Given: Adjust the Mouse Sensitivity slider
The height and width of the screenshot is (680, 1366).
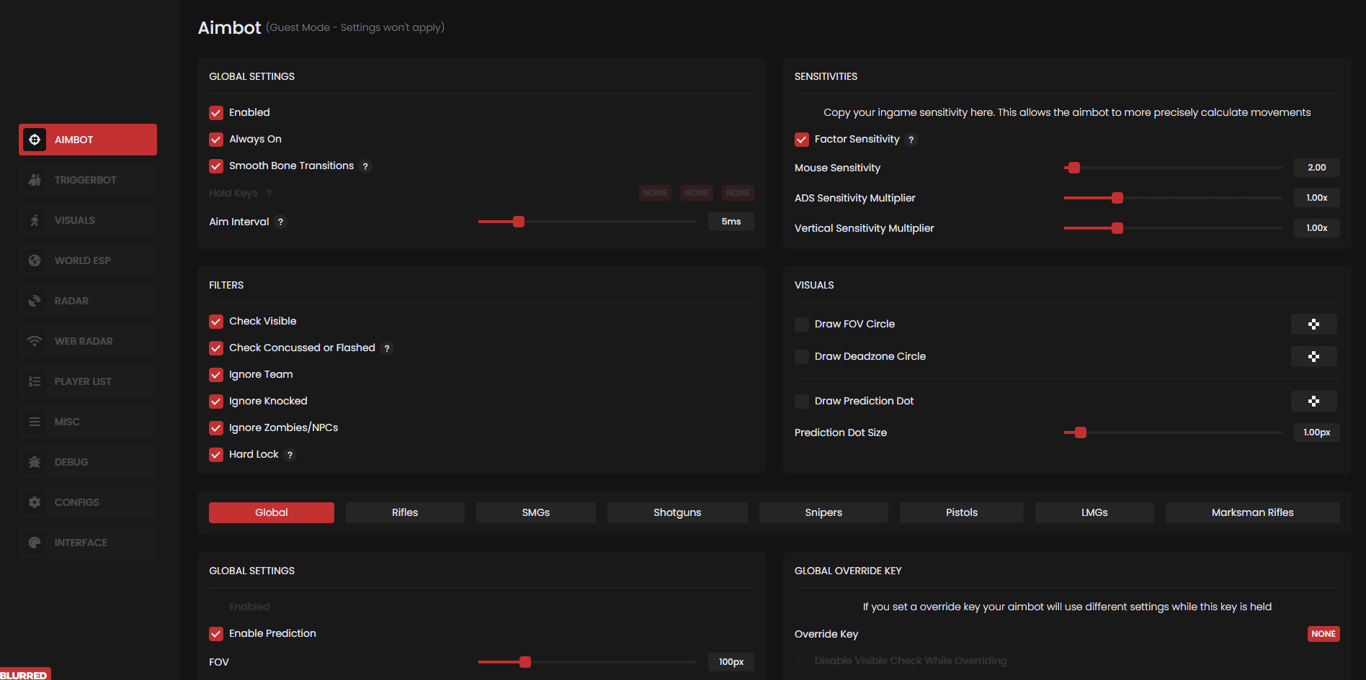Looking at the screenshot, I should tap(1173, 168).
